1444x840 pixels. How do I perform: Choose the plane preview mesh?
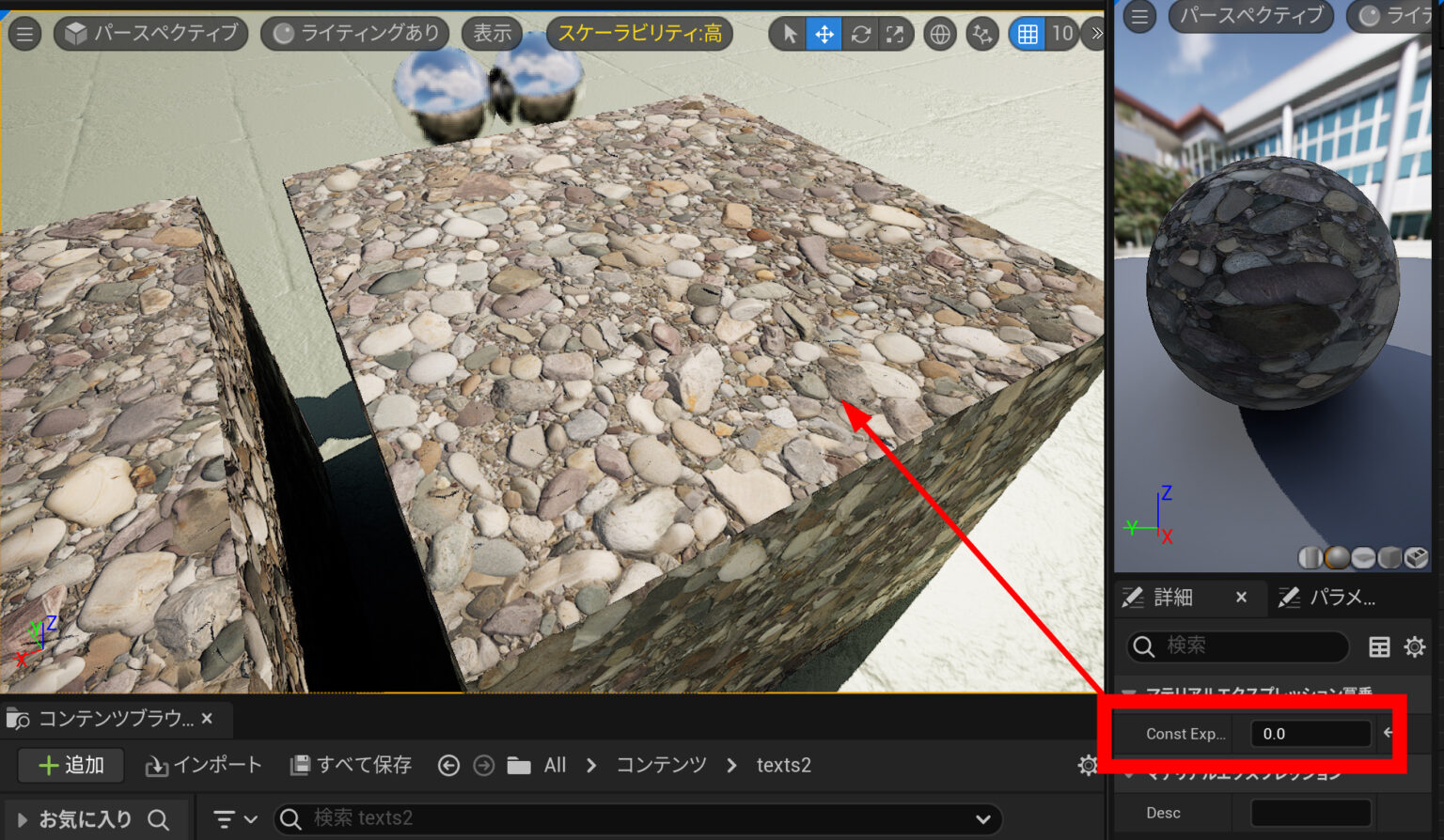click(x=1361, y=557)
